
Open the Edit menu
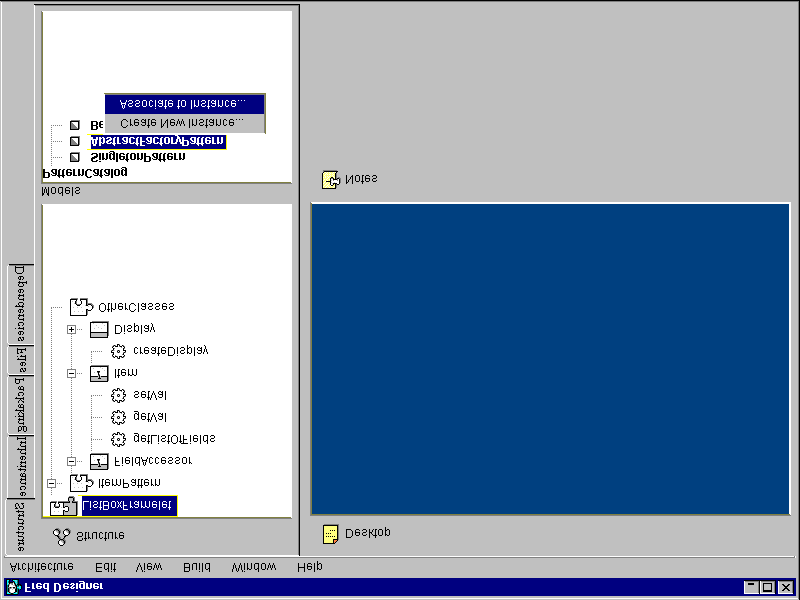point(106,567)
